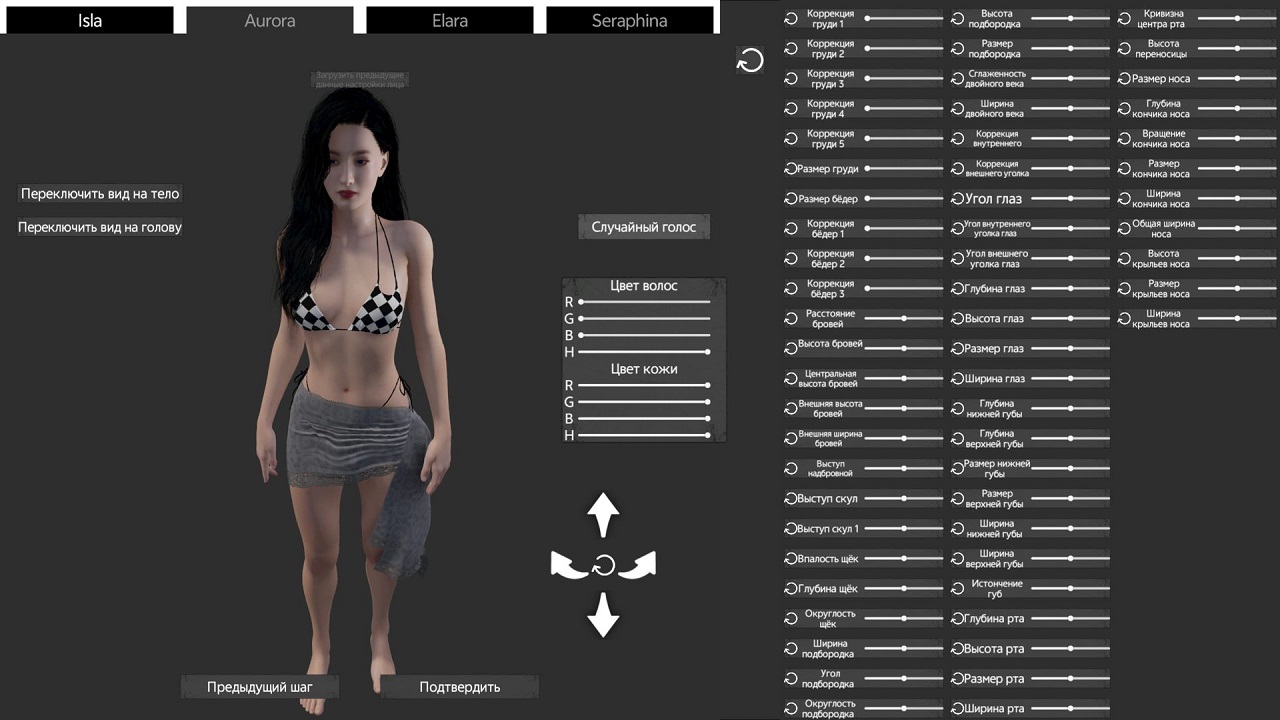The image size is (1280, 720).
Task: Reset the Размер носа value
Action: tap(1125, 79)
